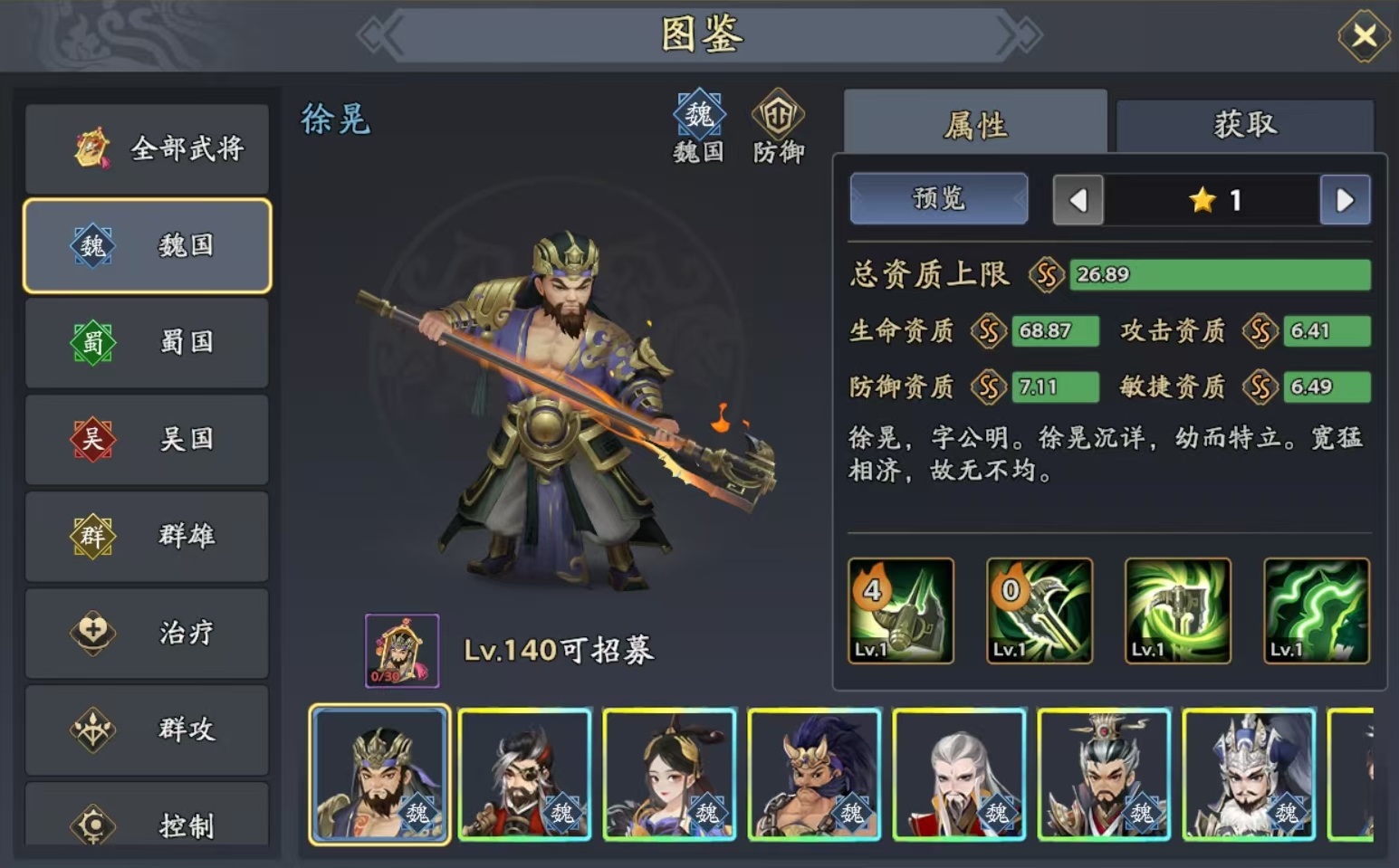Decrease star level with left arrow
The width and height of the screenshot is (1399, 868).
pyautogui.click(x=1078, y=200)
